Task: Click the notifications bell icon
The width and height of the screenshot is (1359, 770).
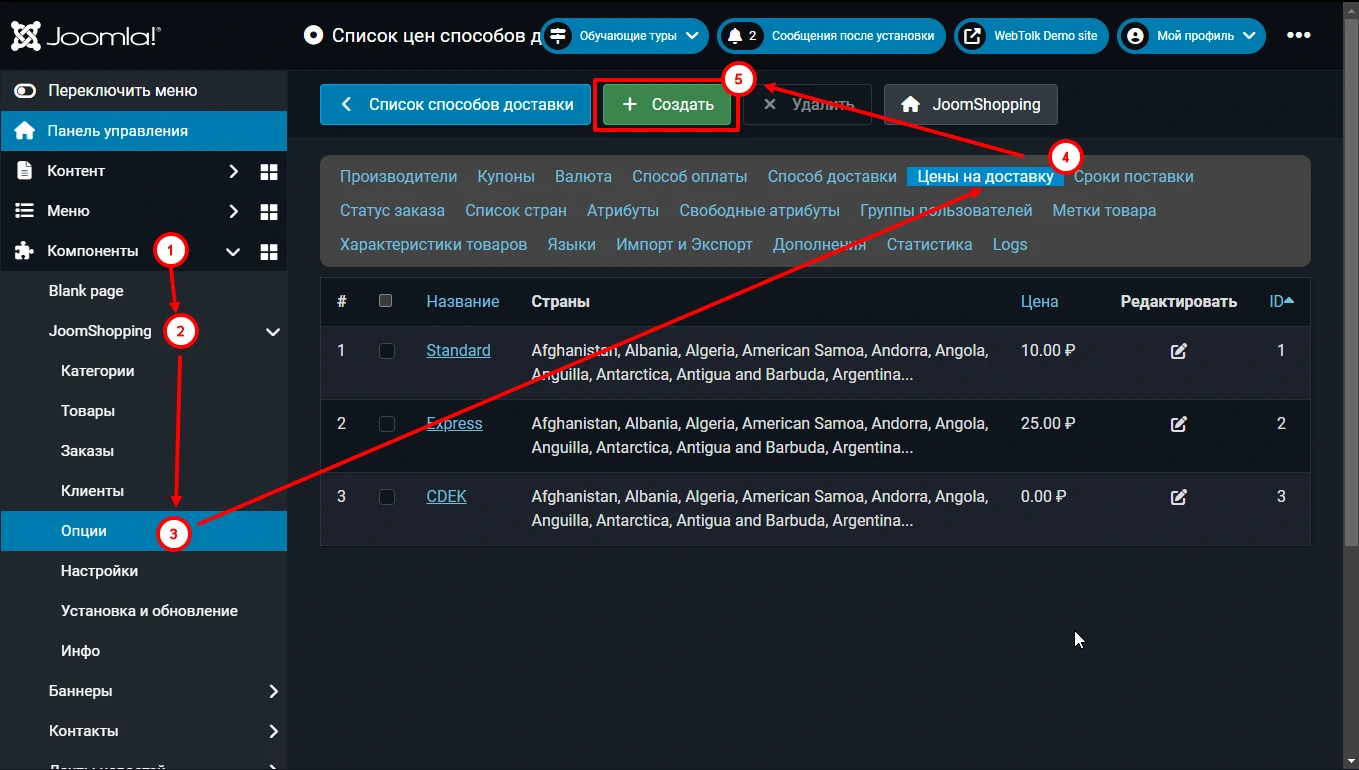Action: 735,36
